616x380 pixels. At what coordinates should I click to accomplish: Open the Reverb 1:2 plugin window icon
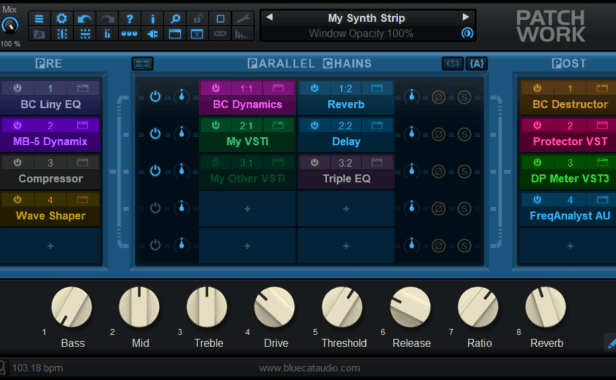(377, 88)
